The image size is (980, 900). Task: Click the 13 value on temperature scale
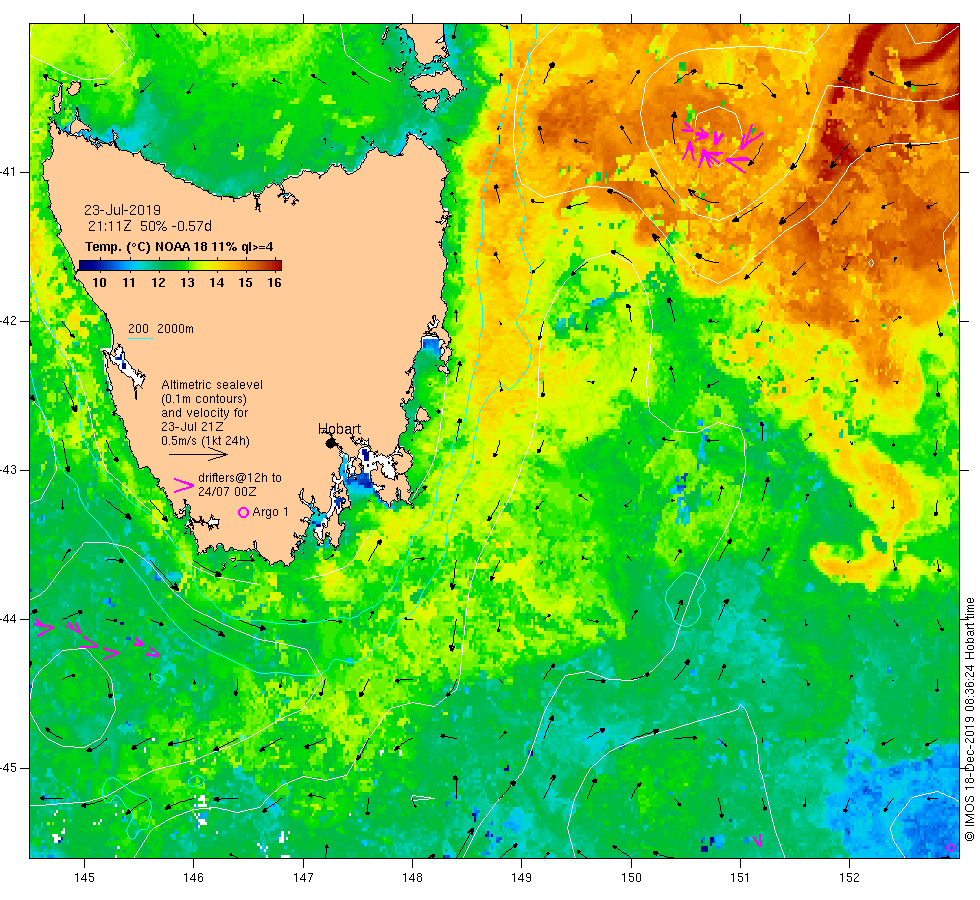click(x=188, y=282)
